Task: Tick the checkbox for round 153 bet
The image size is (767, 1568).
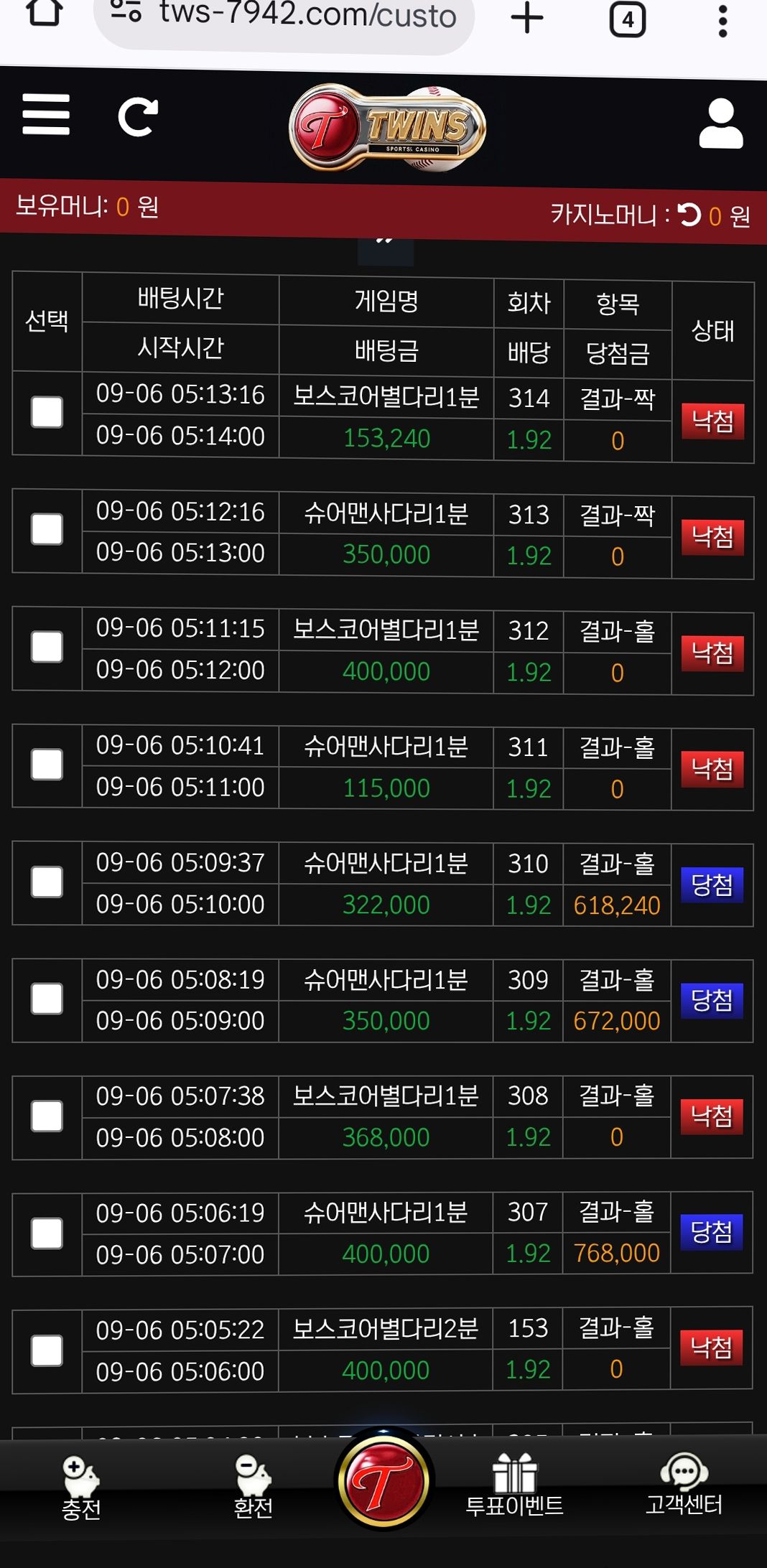Action: click(x=47, y=1350)
